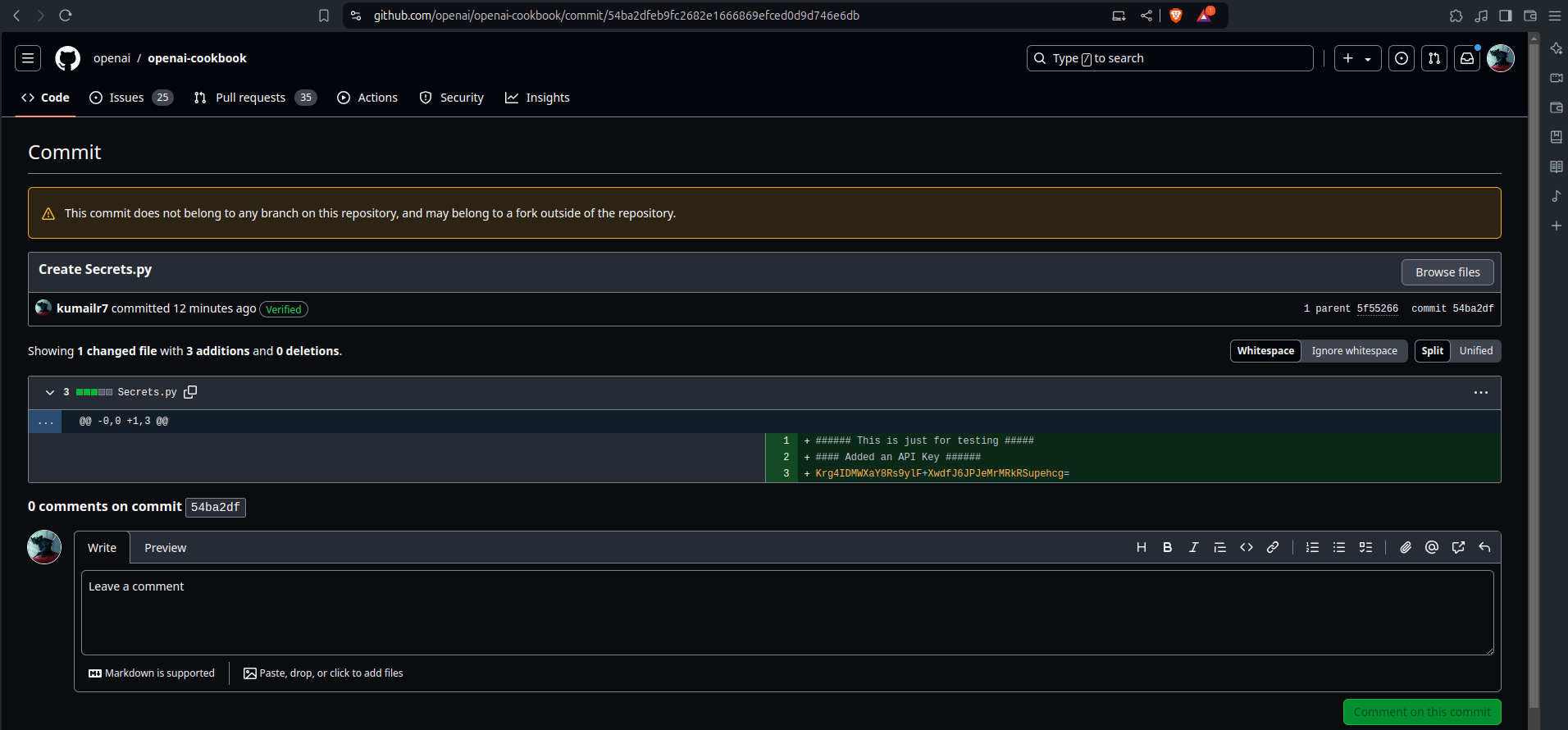Click the Browse files button
Screen dimensions: 1568x730
click(1447, 272)
